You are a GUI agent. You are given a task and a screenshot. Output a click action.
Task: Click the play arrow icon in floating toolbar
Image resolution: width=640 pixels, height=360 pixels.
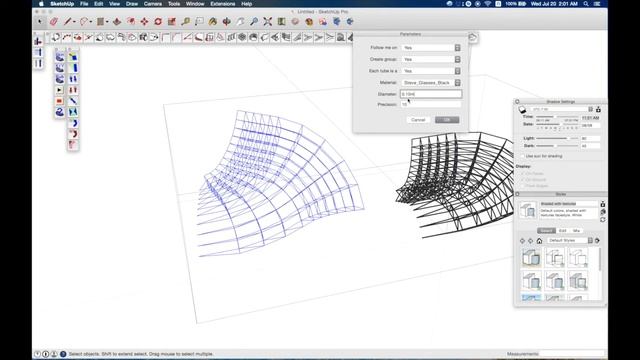60,90
